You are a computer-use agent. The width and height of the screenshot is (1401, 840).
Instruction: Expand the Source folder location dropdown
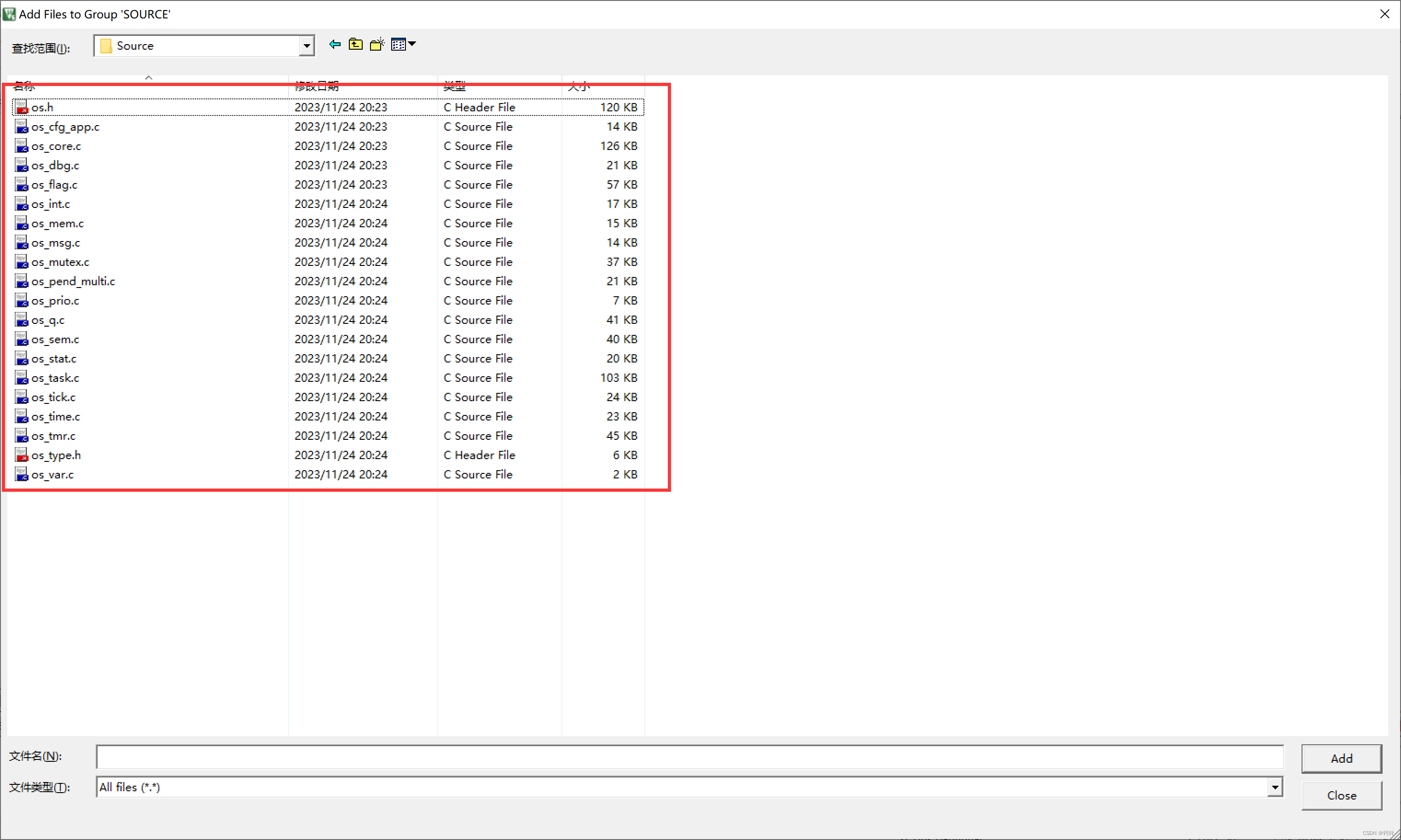tap(307, 46)
